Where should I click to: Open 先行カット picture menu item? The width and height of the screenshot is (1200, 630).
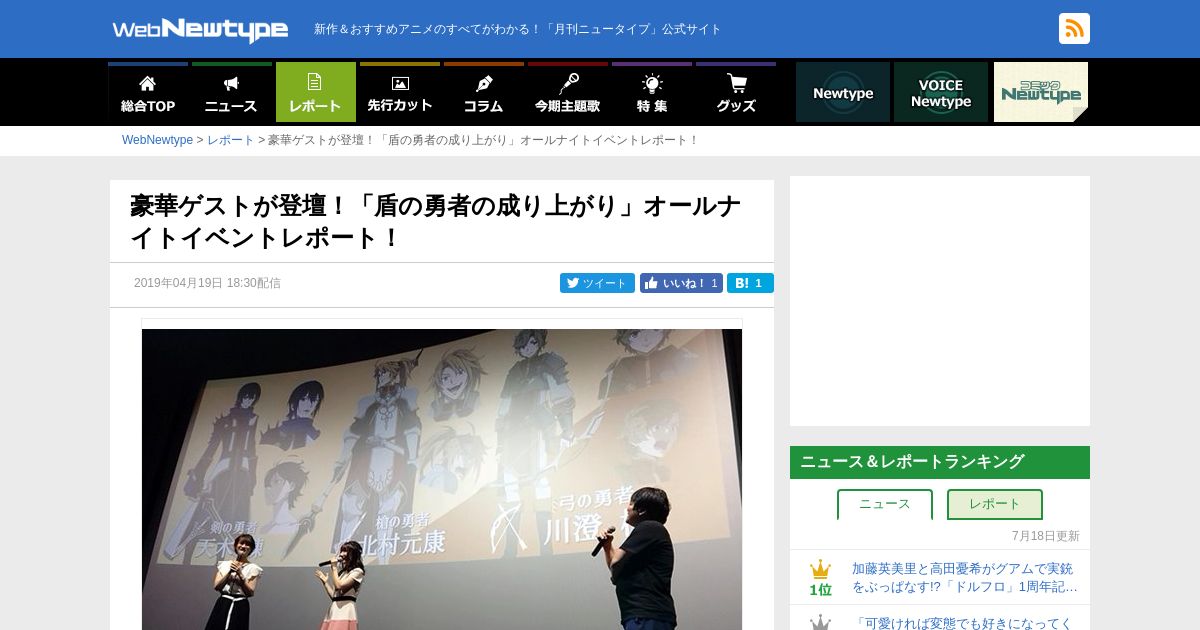pos(400,92)
